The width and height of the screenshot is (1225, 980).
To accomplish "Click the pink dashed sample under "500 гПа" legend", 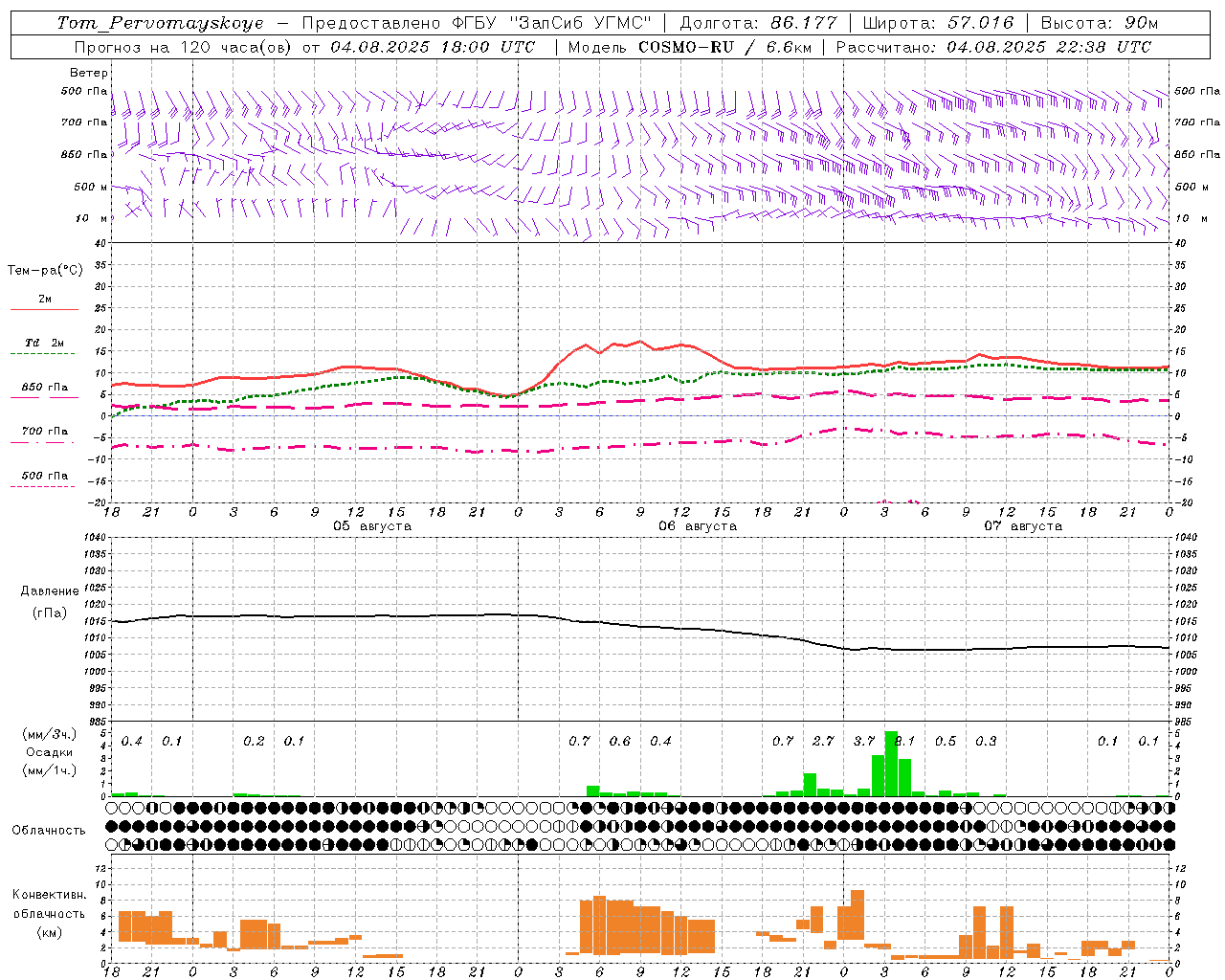I will pyautogui.click(x=42, y=486).
